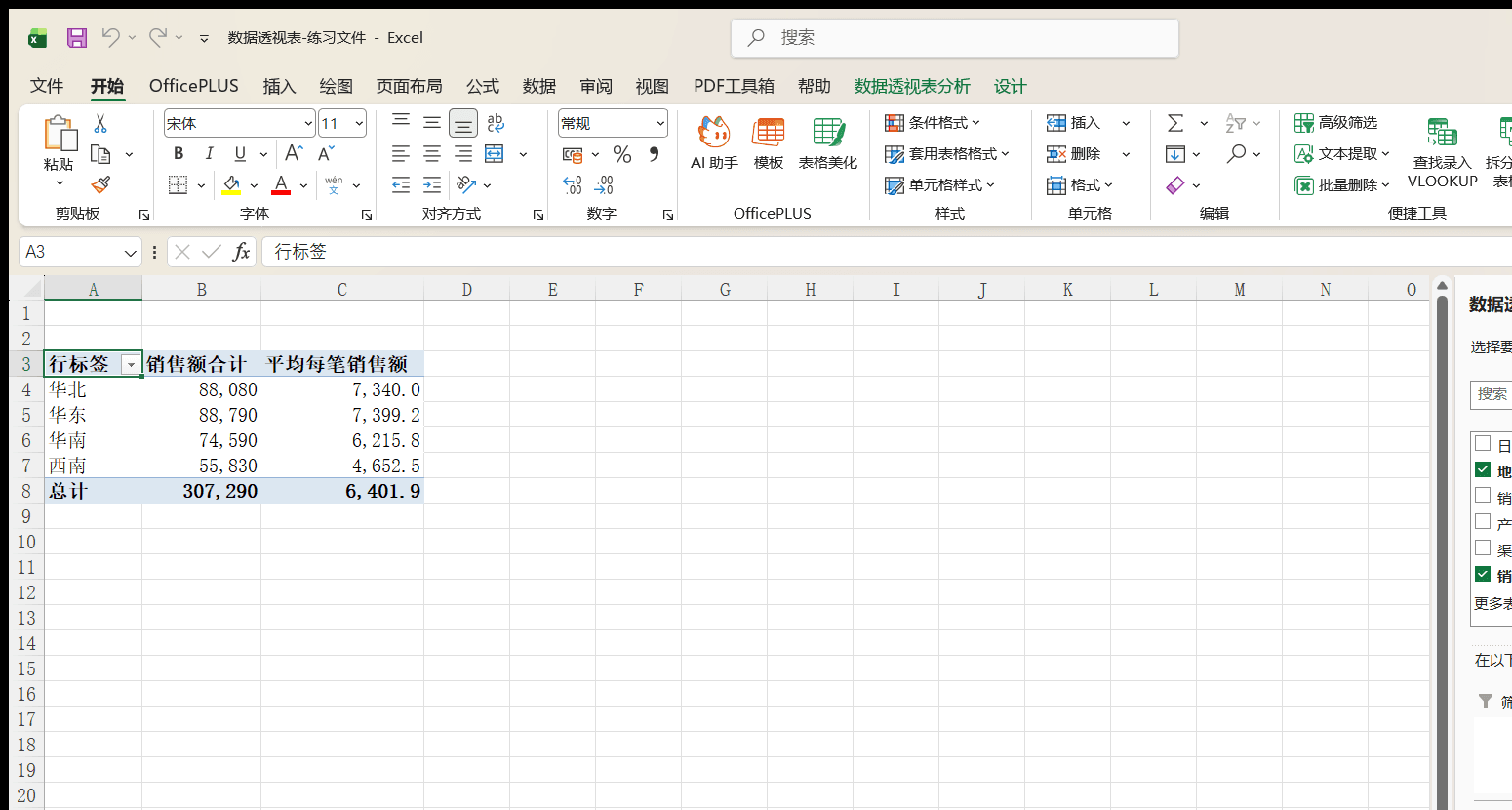Open the 插入 ribbon tab
The width and height of the screenshot is (1512, 810).
point(279,86)
